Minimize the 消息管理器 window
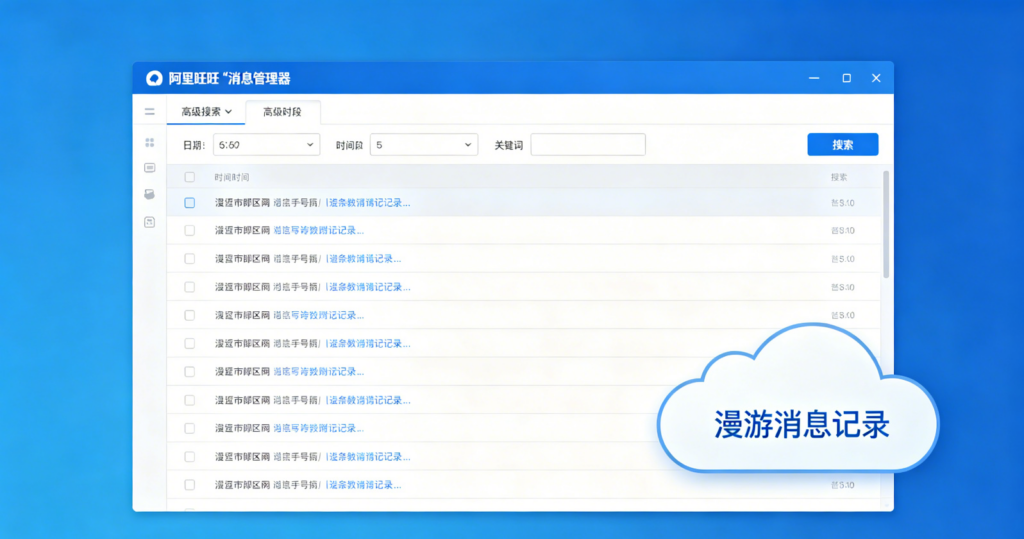The width and height of the screenshot is (1024, 539). pos(814,78)
